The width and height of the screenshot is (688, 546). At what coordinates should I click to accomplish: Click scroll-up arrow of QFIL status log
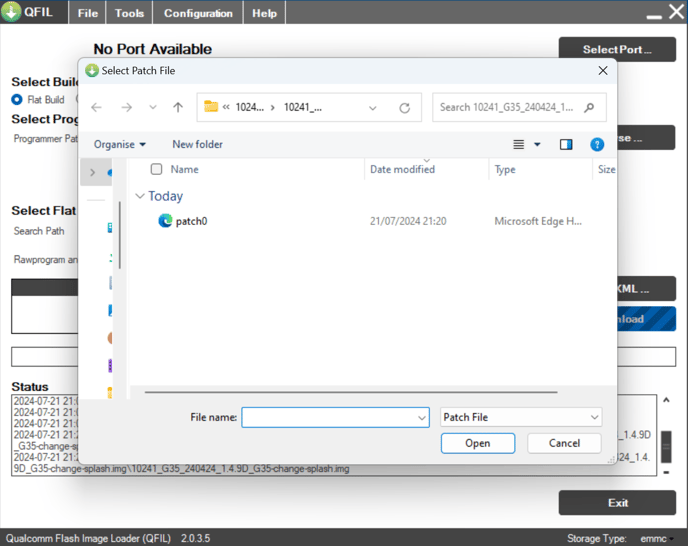666,400
